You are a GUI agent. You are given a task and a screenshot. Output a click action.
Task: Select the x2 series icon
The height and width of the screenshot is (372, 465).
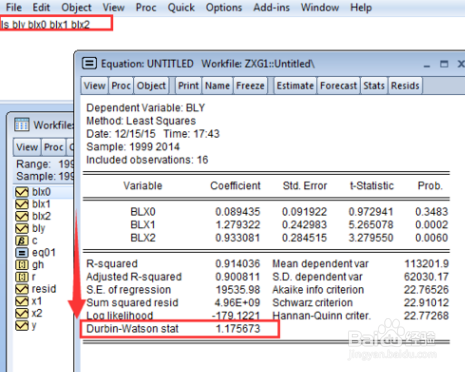[22, 313]
